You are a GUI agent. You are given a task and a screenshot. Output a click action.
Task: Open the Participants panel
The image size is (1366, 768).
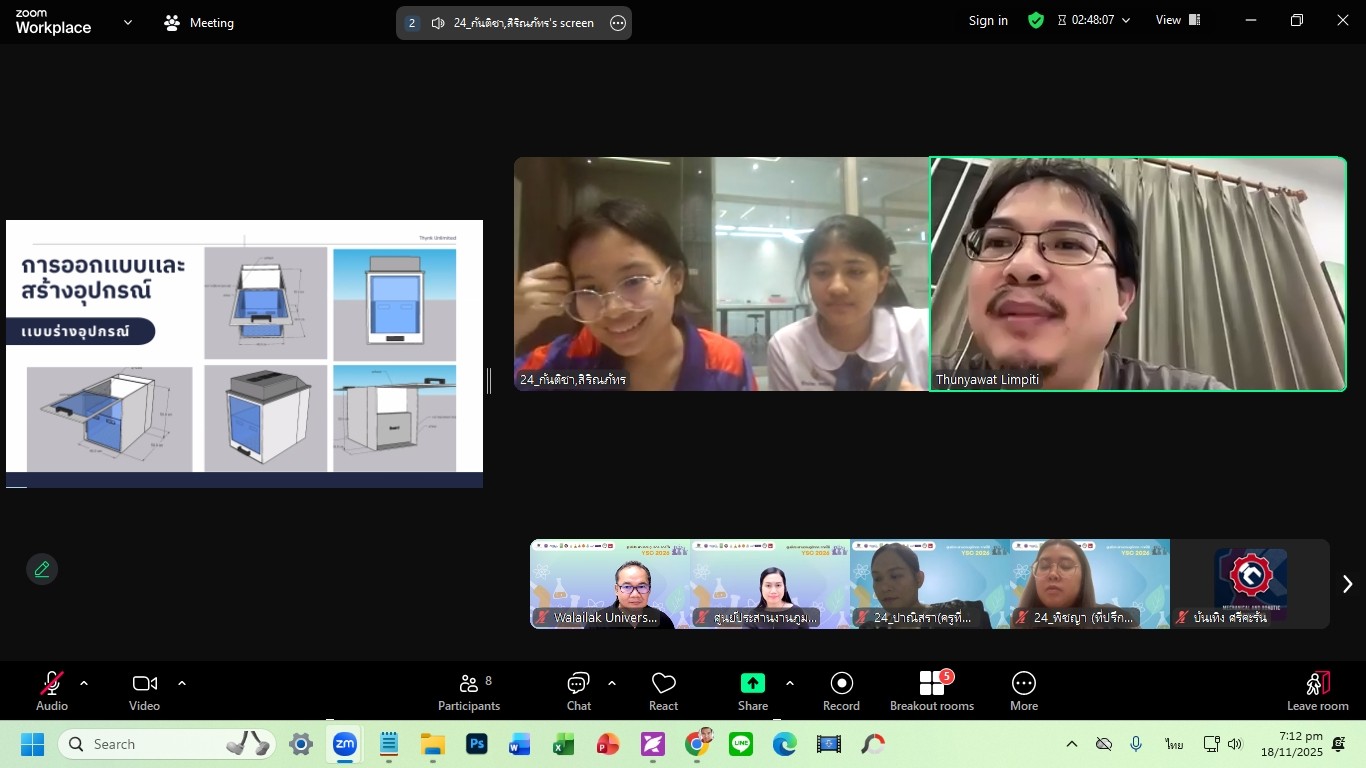(468, 691)
